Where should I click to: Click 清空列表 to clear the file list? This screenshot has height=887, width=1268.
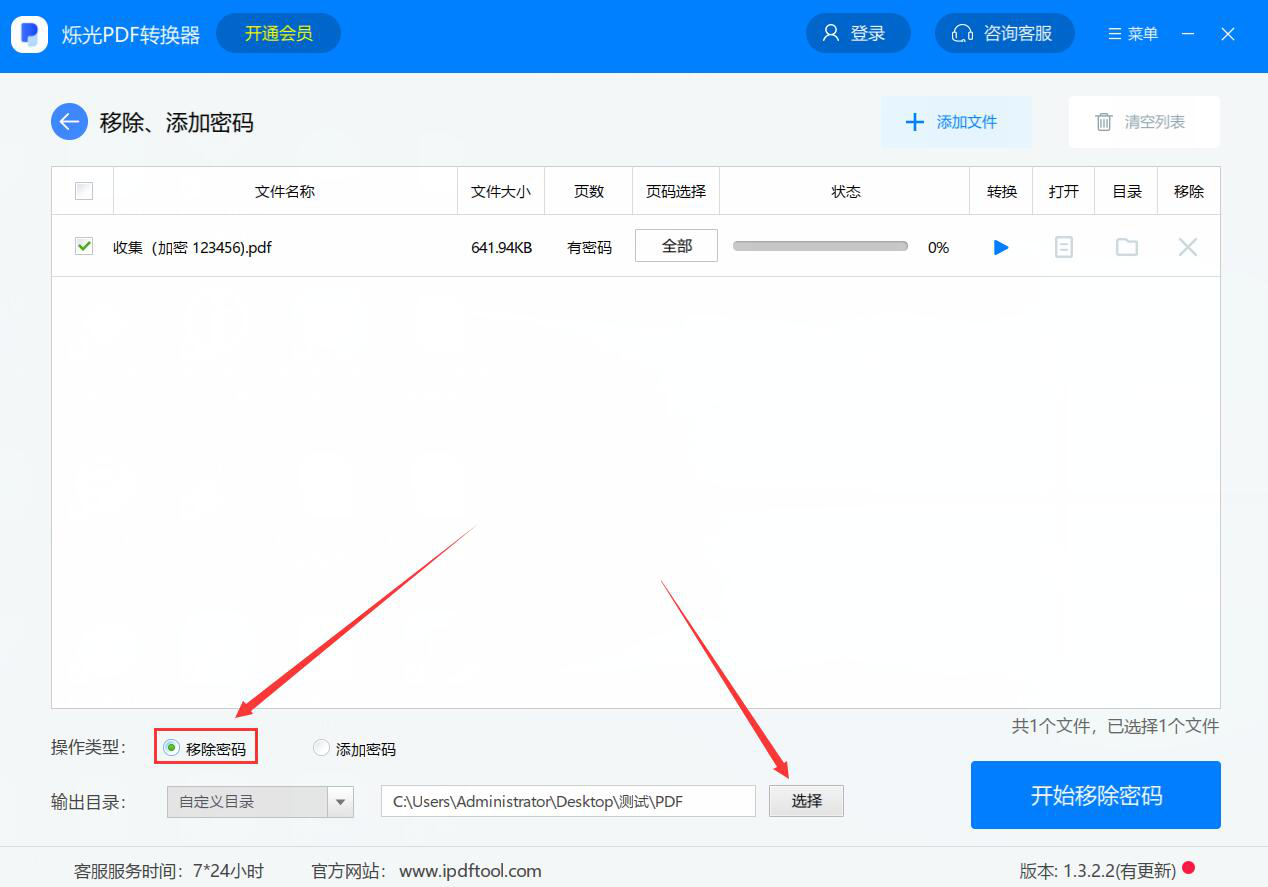(x=1144, y=122)
